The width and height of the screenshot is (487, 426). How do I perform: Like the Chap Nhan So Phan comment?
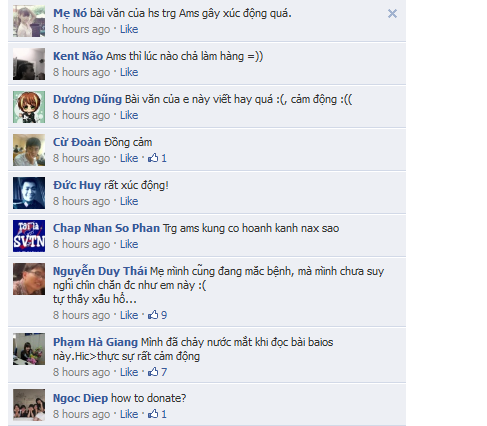click(x=129, y=244)
